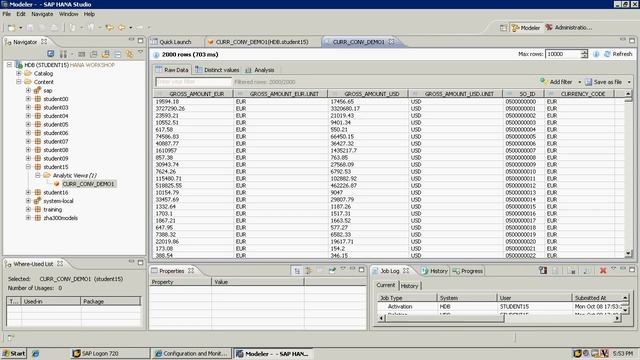Click the grey rectangle icon in Navigator toolbar
Image resolution: width=640 pixels, height=360 pixels.
(x=82, y=54)
